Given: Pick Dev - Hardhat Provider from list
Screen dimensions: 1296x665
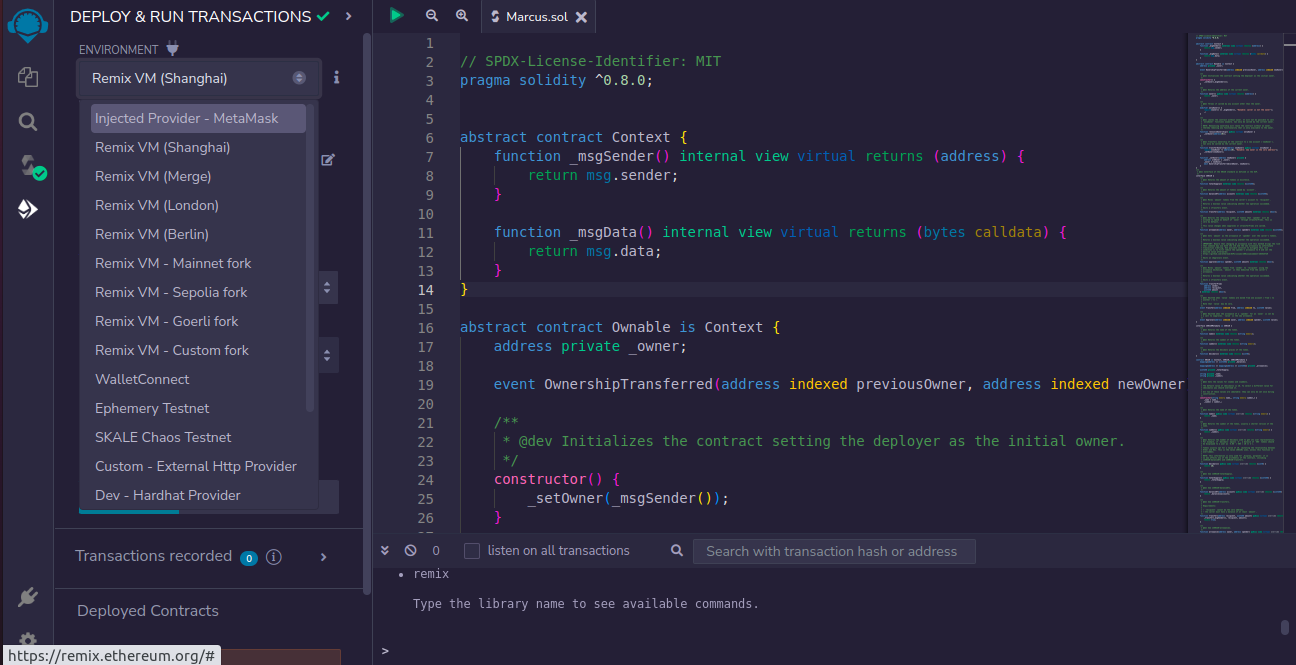Looking at the screenshot, I should point(168,495).
